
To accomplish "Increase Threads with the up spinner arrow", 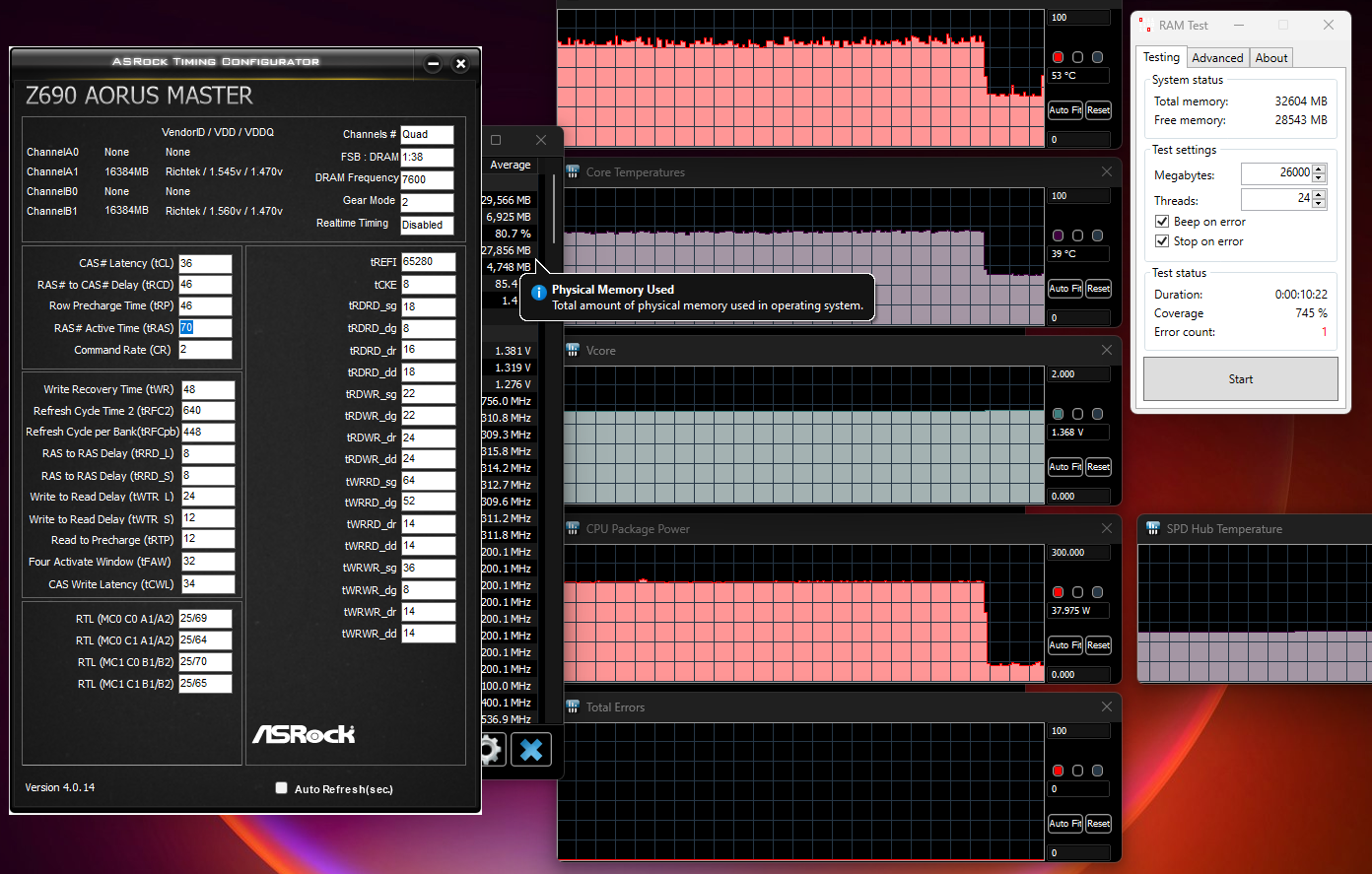I will pyautogui.click(x=1320, y=195).
